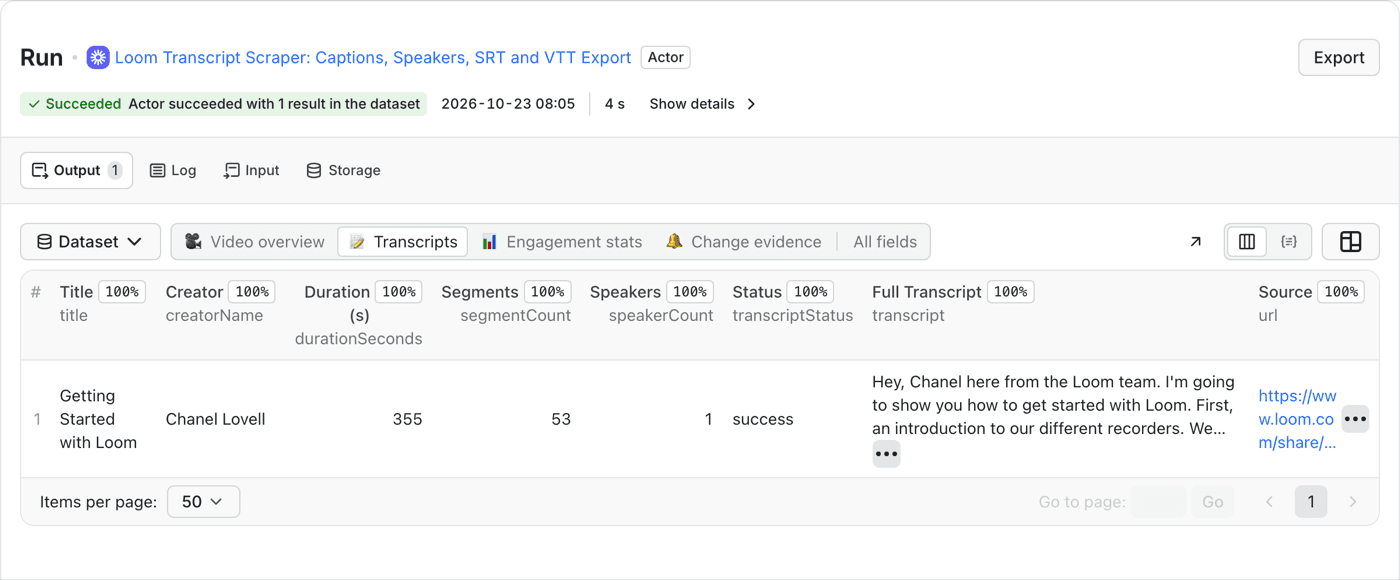
Task: Go to next page arrow
Action: point(1353,502)
